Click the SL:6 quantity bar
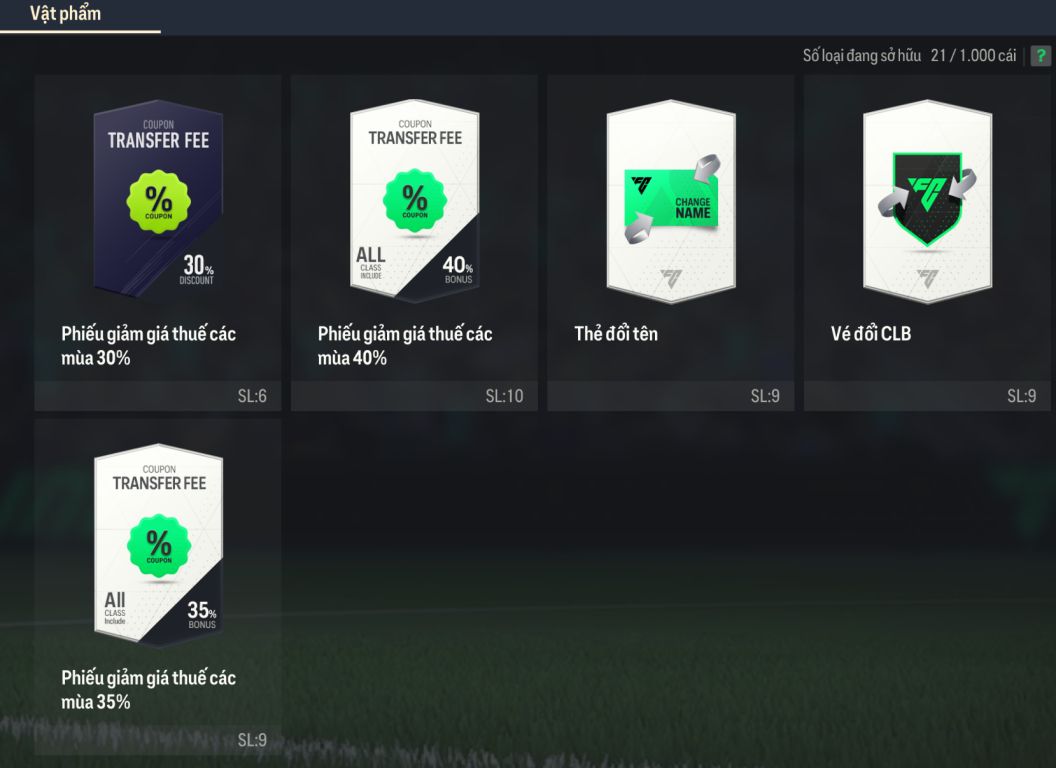Viewport: 1056px width, 768px height. (158, 395)
